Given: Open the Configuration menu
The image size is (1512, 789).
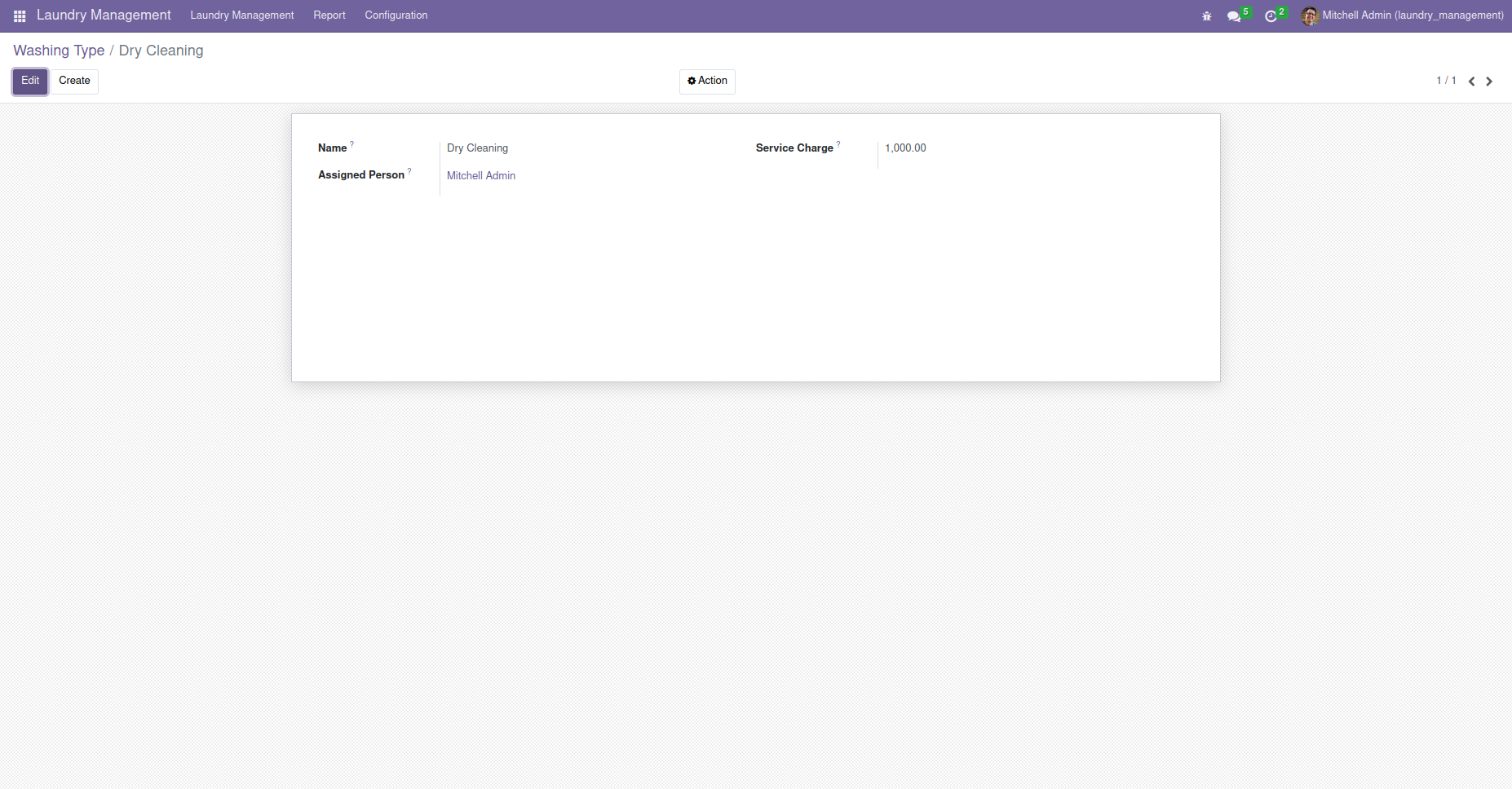Looking at the screenshot, I should (x=396, y=15).
